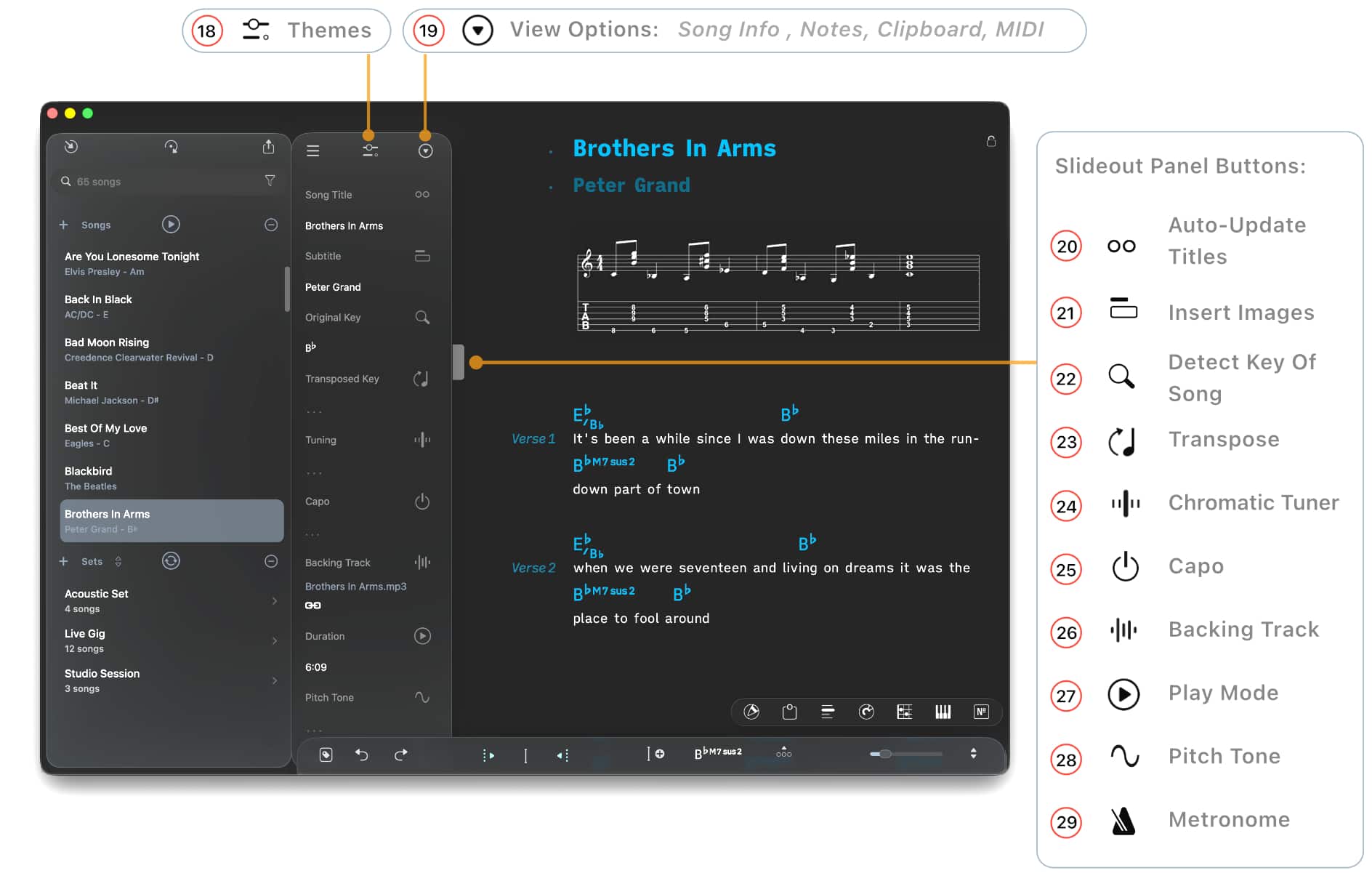
Task: Click the Verse 1 section label
Action: coord(533,438)
